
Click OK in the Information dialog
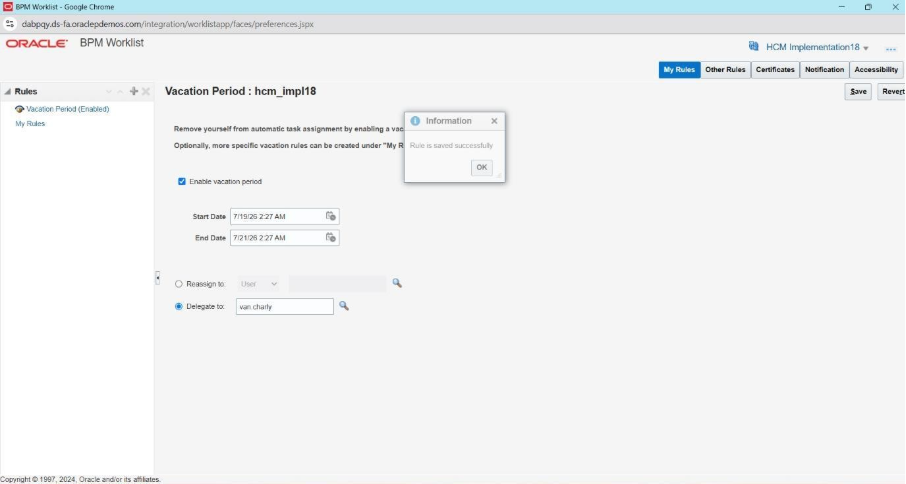[481, 167]
